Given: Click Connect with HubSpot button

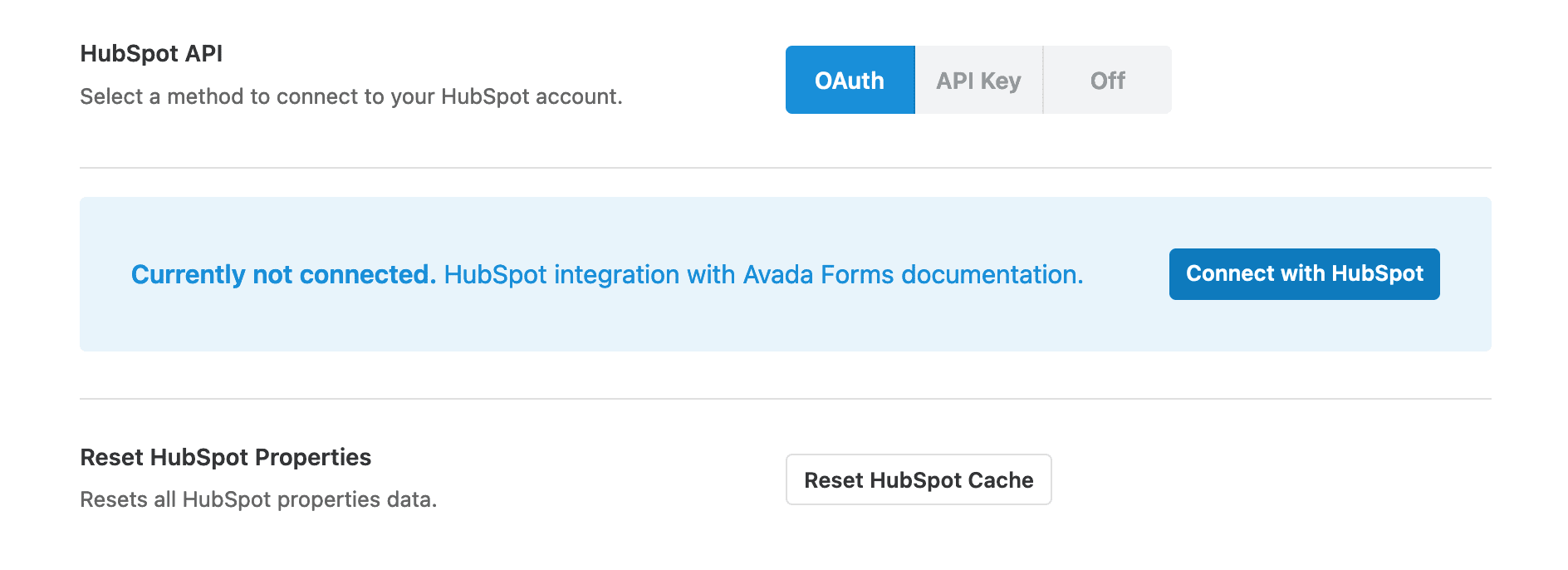Looking at the screenshot, I should pyautogui.click(x=1304, y=274).
